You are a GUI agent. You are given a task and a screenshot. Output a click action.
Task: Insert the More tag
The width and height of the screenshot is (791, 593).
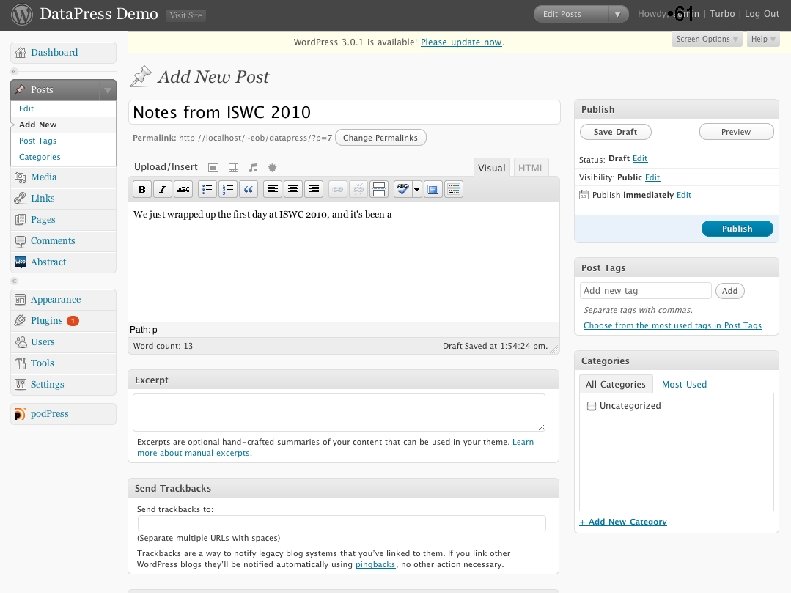pos(378,189)
